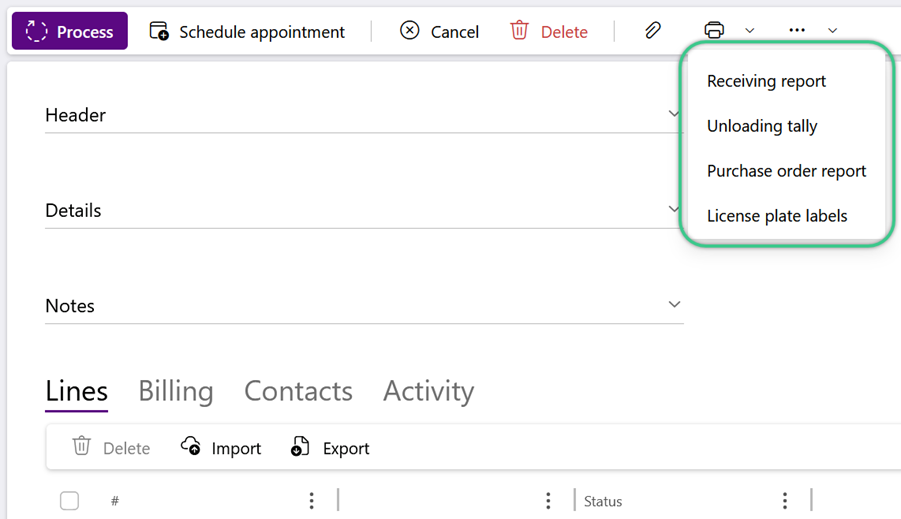Click the Cancel circle-x icon
The height and width of the screenshot is (519, 901).
[410, 30]
